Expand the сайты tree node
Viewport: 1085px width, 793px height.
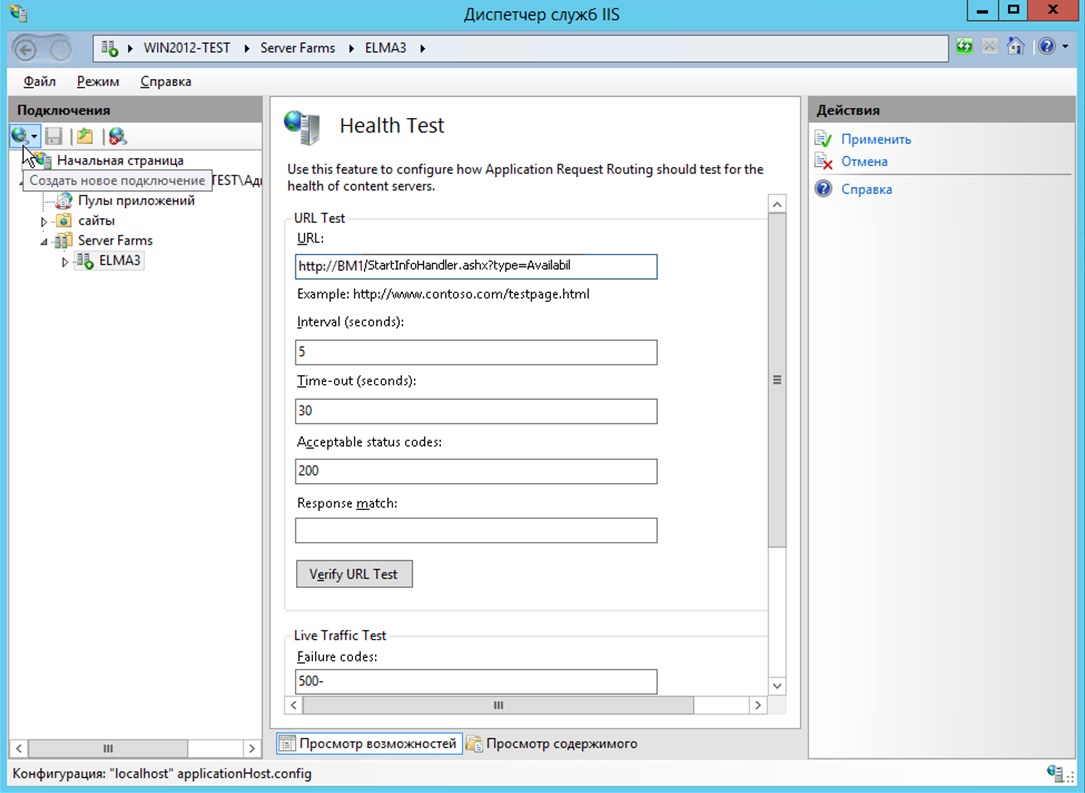coord(44,221)
